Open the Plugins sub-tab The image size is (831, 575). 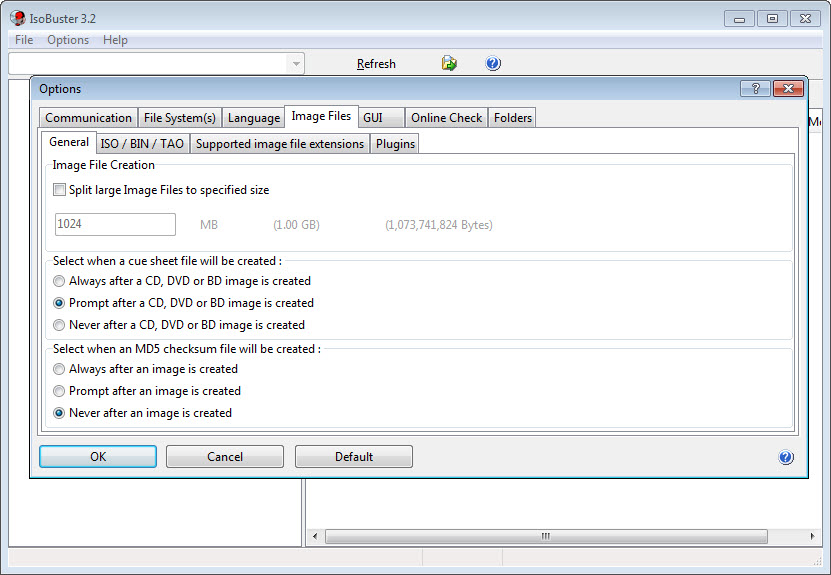(x=395, y=144)
